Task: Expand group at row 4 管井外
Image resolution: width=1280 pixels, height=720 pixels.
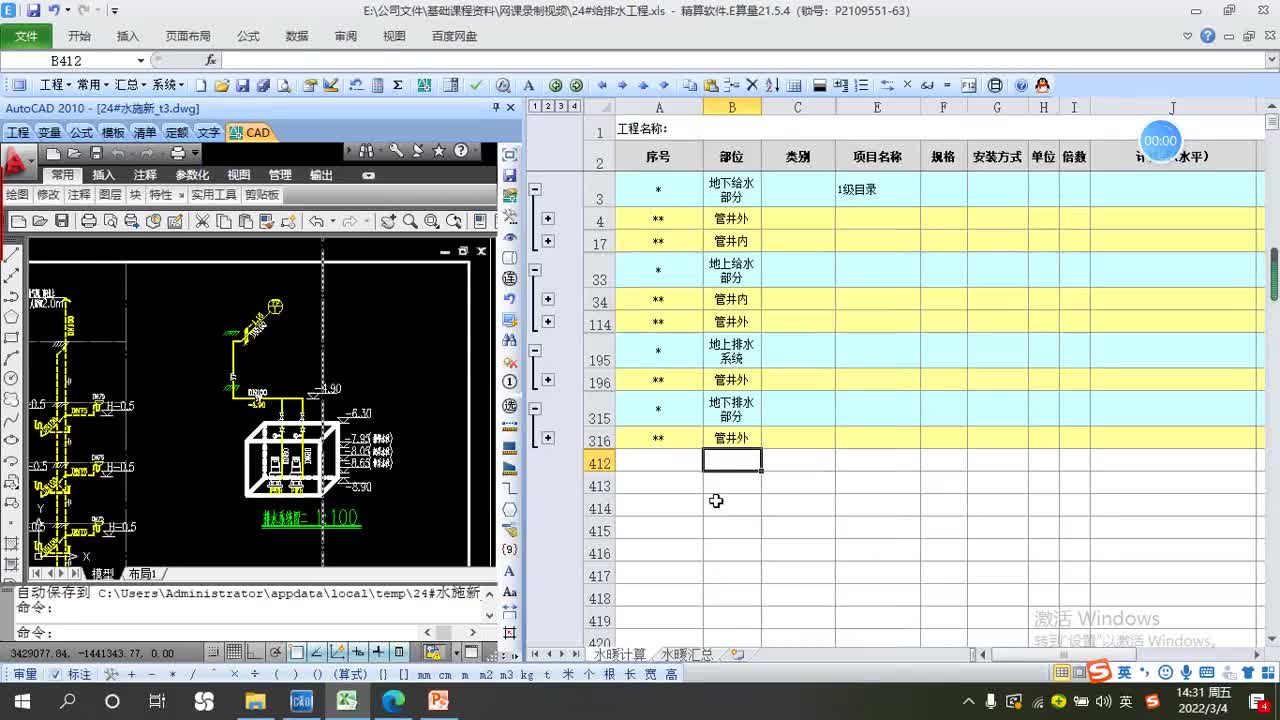Action: tap(548, 218)
